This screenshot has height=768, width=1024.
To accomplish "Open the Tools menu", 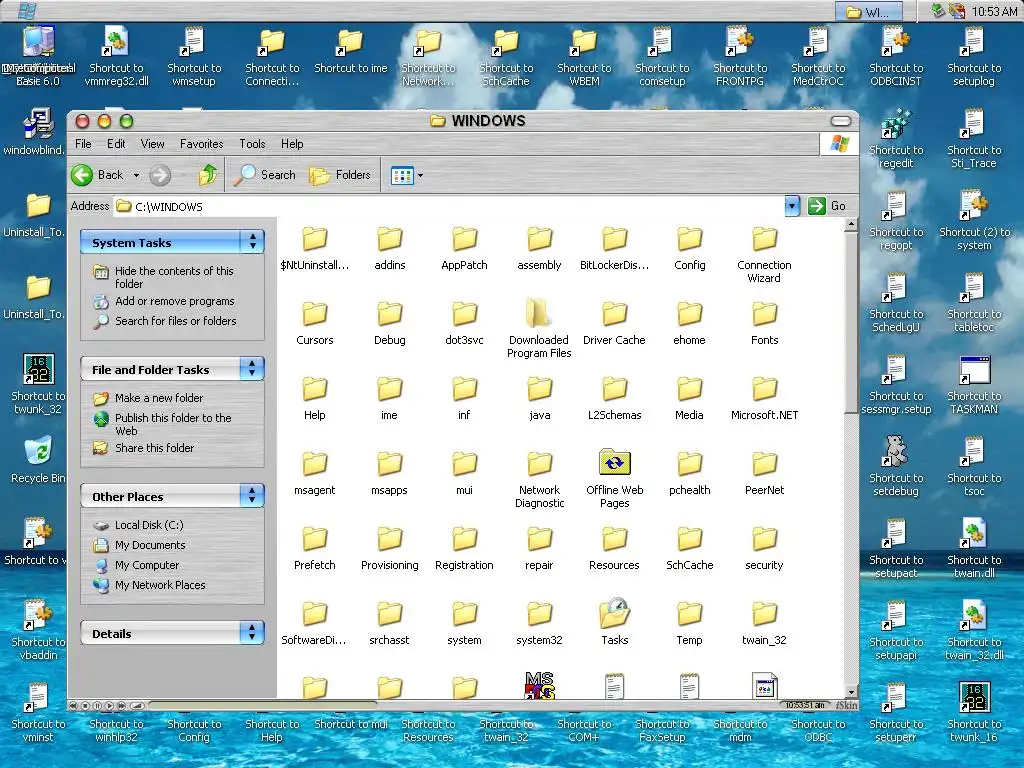I will click(252, 144).
